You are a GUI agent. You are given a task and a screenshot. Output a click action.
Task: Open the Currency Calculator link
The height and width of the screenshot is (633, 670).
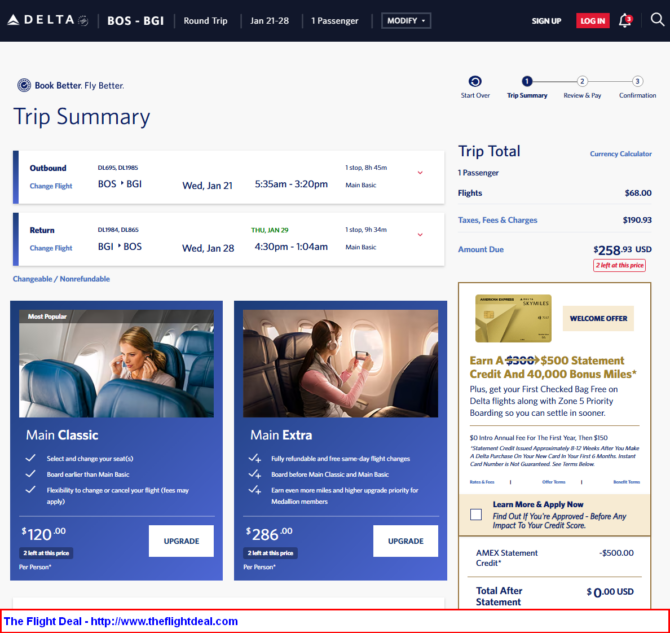tap(620, 154)
